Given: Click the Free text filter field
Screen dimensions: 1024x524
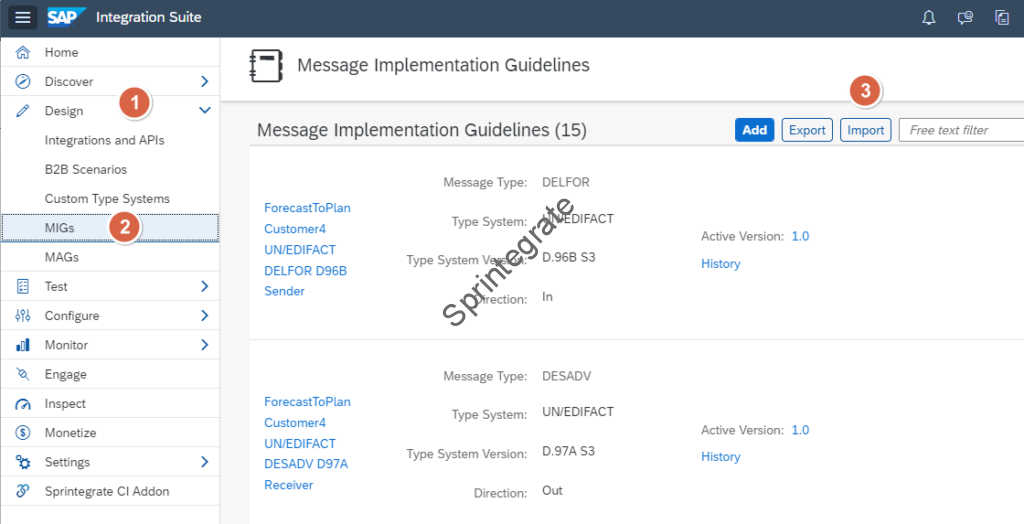Looking at the screenshot, I should tap(960, 130).
